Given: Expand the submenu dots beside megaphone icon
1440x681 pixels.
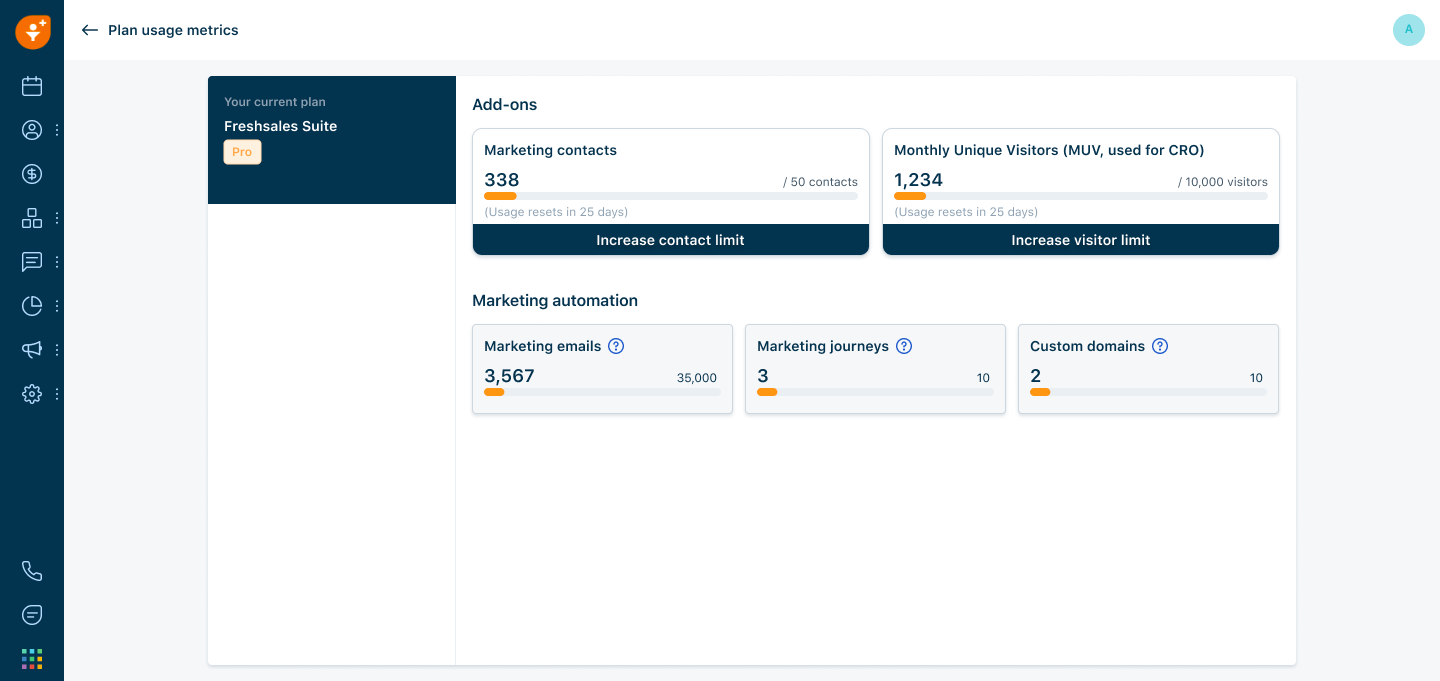Looking at the screenshot, I should tap(57, 350).
